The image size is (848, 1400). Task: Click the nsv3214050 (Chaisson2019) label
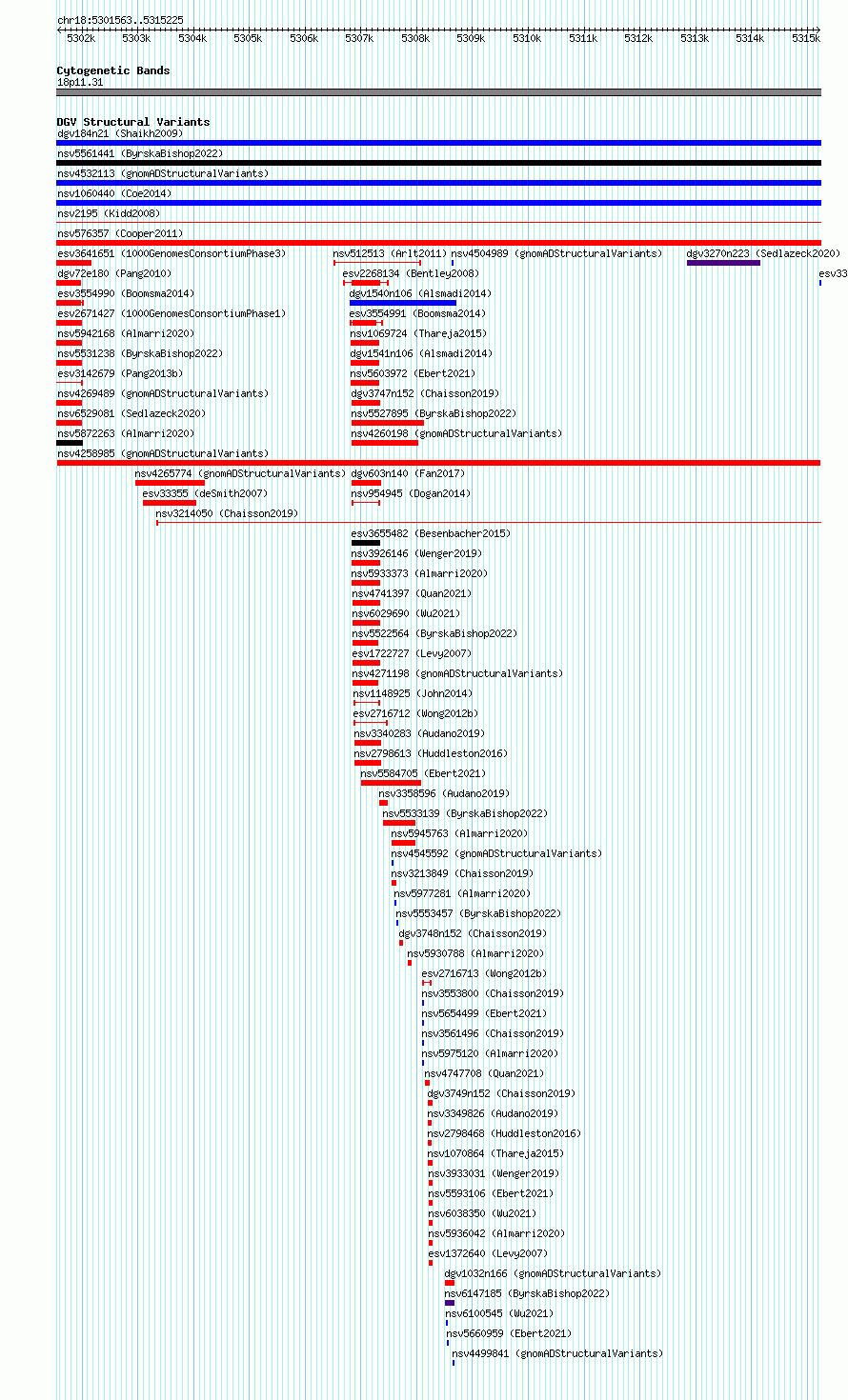point(227,513)
